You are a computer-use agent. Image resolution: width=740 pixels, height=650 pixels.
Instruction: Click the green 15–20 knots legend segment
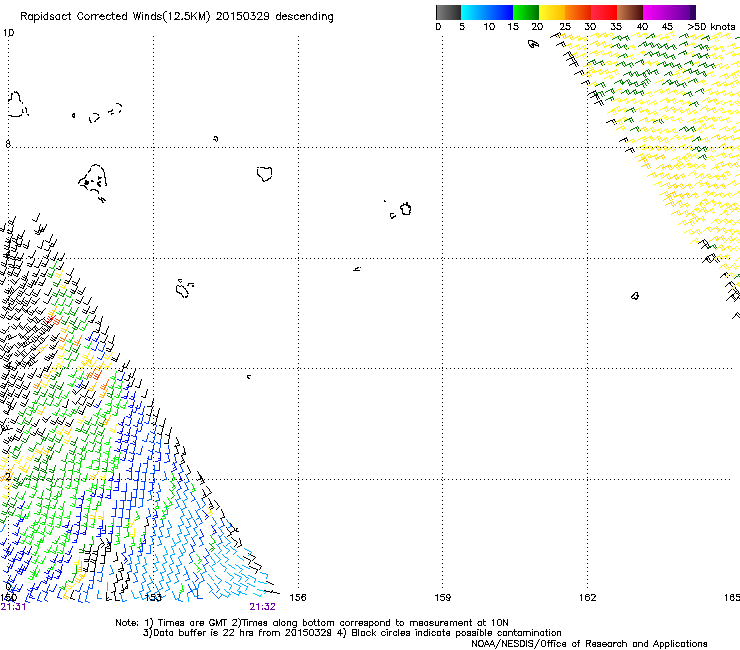coord(526,12)
